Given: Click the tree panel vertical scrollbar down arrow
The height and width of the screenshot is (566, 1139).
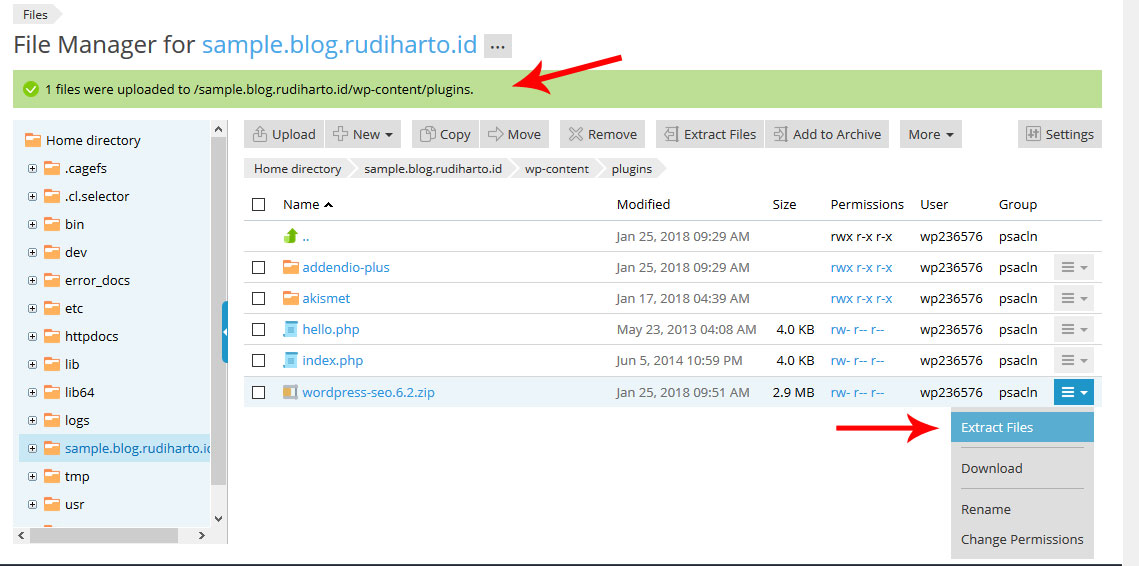Looking at the screenshot, I should coord(219,519).
